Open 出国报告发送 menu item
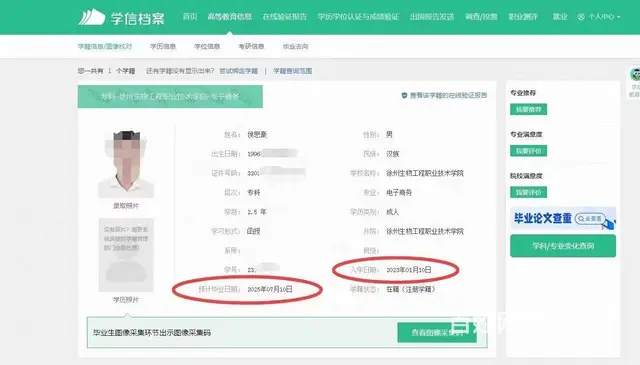 point(432,17)
